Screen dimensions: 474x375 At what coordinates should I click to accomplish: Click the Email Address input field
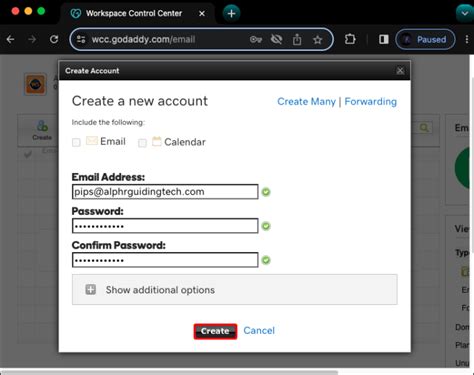point(165,192)
